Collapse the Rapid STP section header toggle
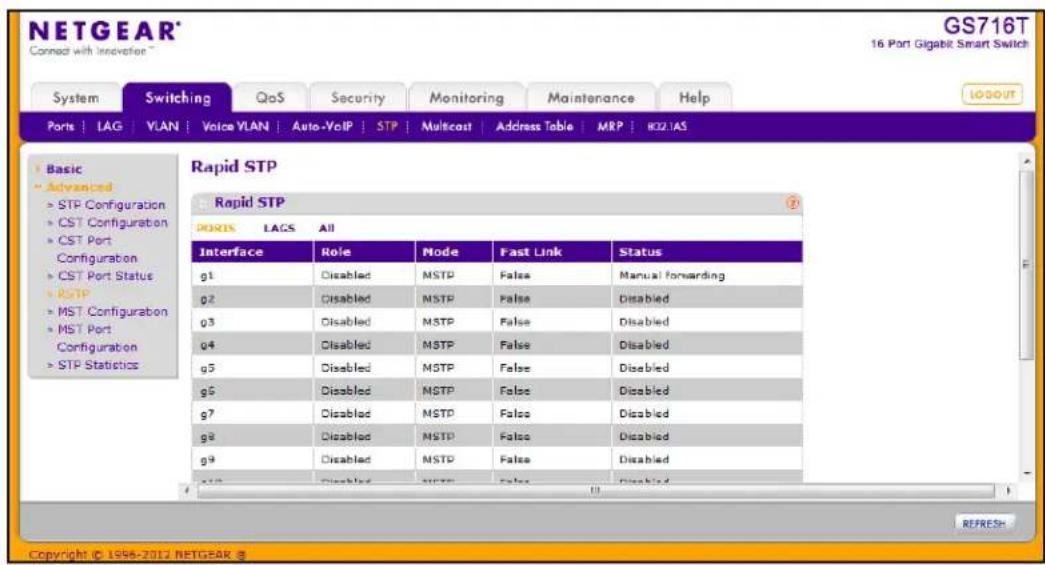 click(x=203, y=203)
